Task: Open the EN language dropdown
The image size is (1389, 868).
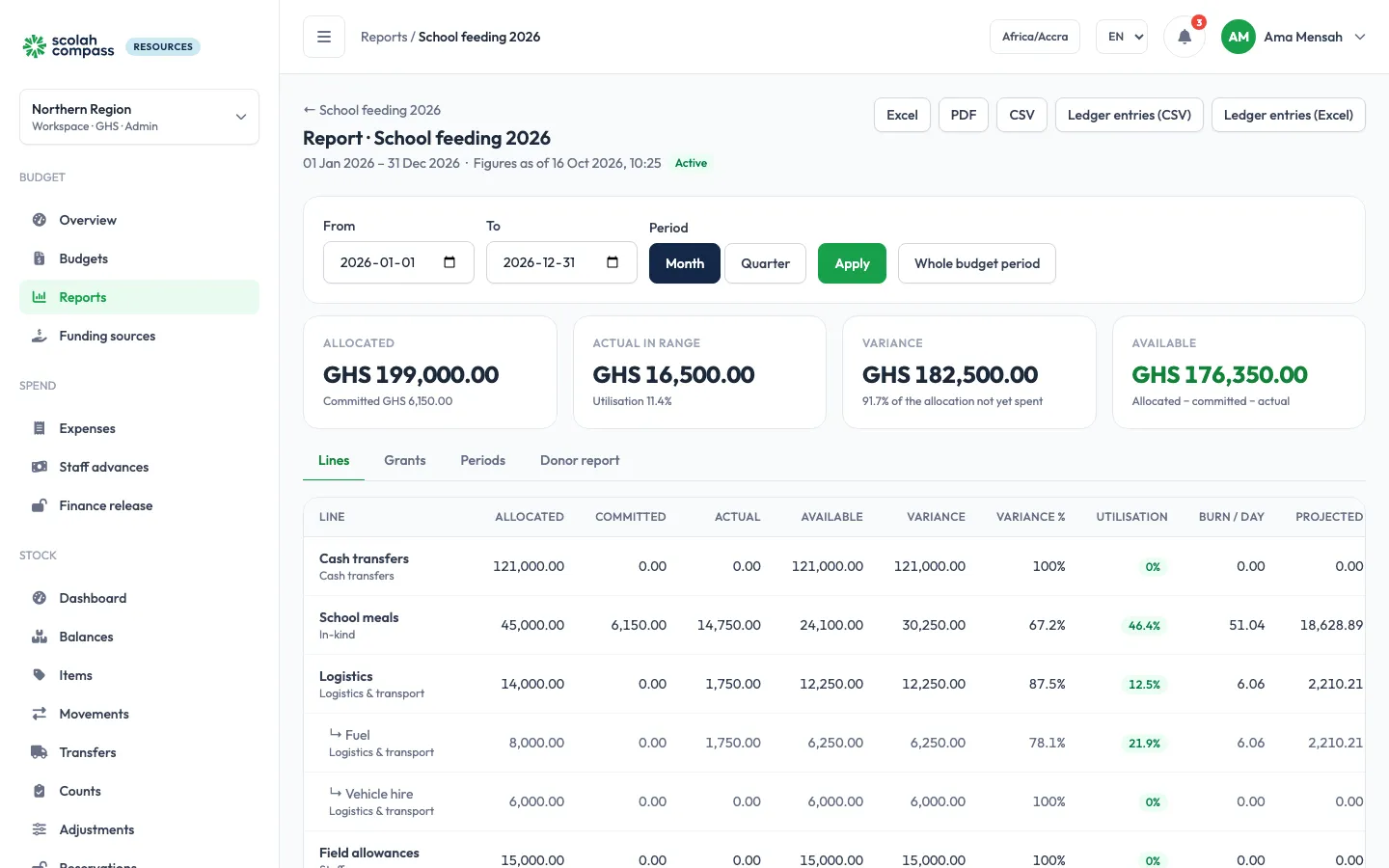Action: tap(1122, 37)
